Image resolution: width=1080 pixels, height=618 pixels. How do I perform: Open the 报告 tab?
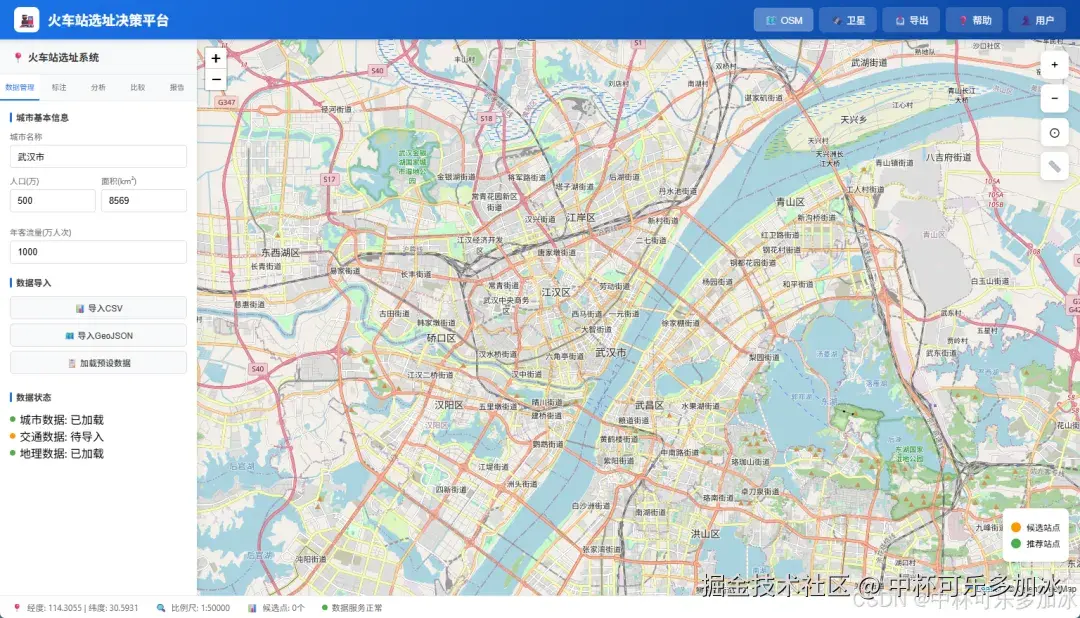[177, 87]
